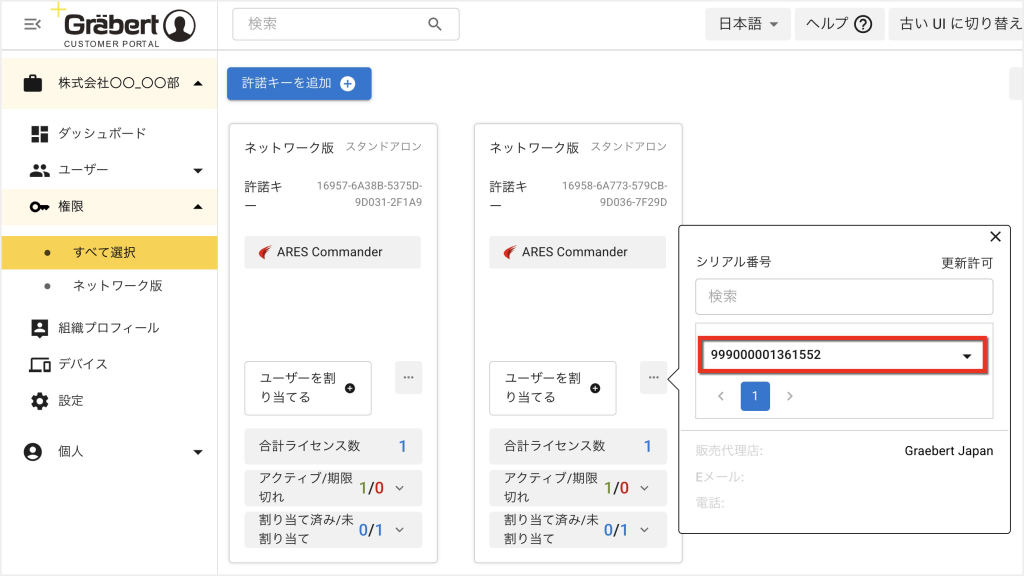Screen dimensions: 1024x576
Task: Open デバイス devices icon in sidebar
Action: click(39, 364)
